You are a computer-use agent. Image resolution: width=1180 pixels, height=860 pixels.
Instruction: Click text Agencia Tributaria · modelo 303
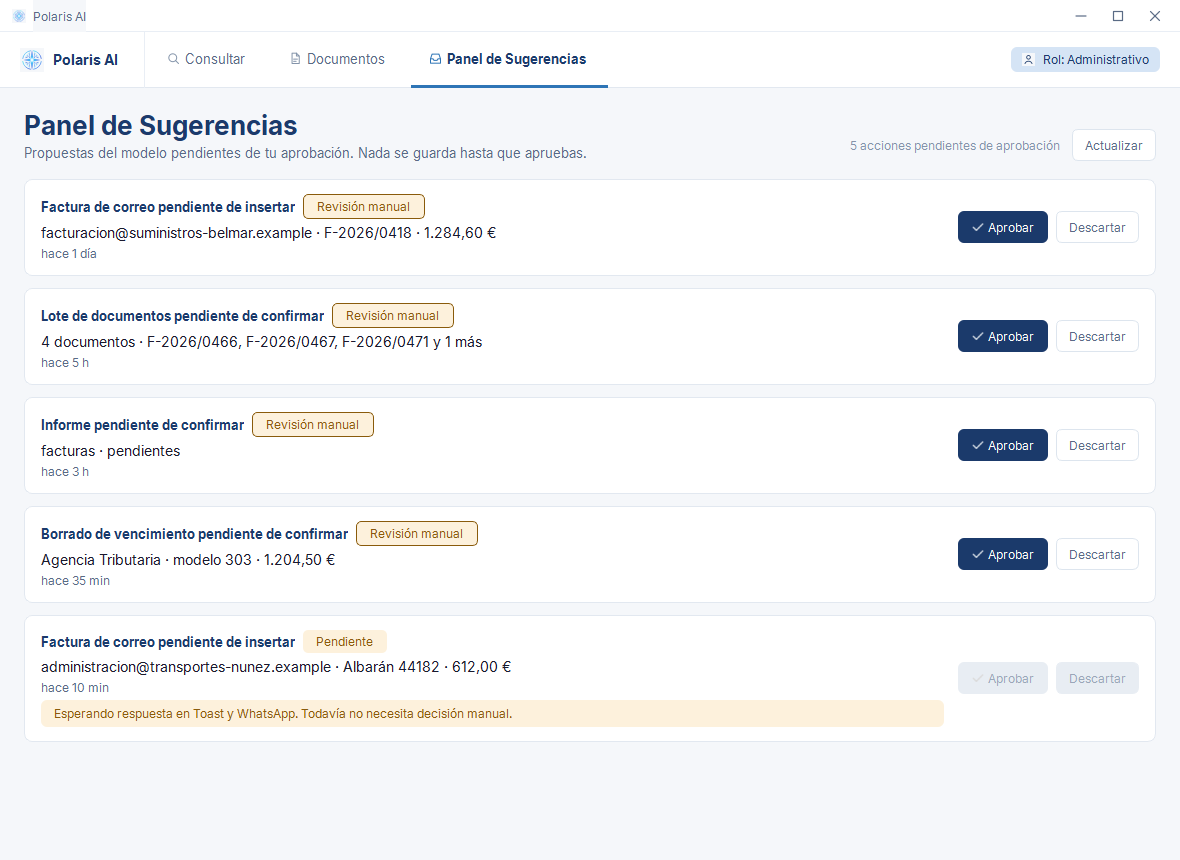(188, 561)
